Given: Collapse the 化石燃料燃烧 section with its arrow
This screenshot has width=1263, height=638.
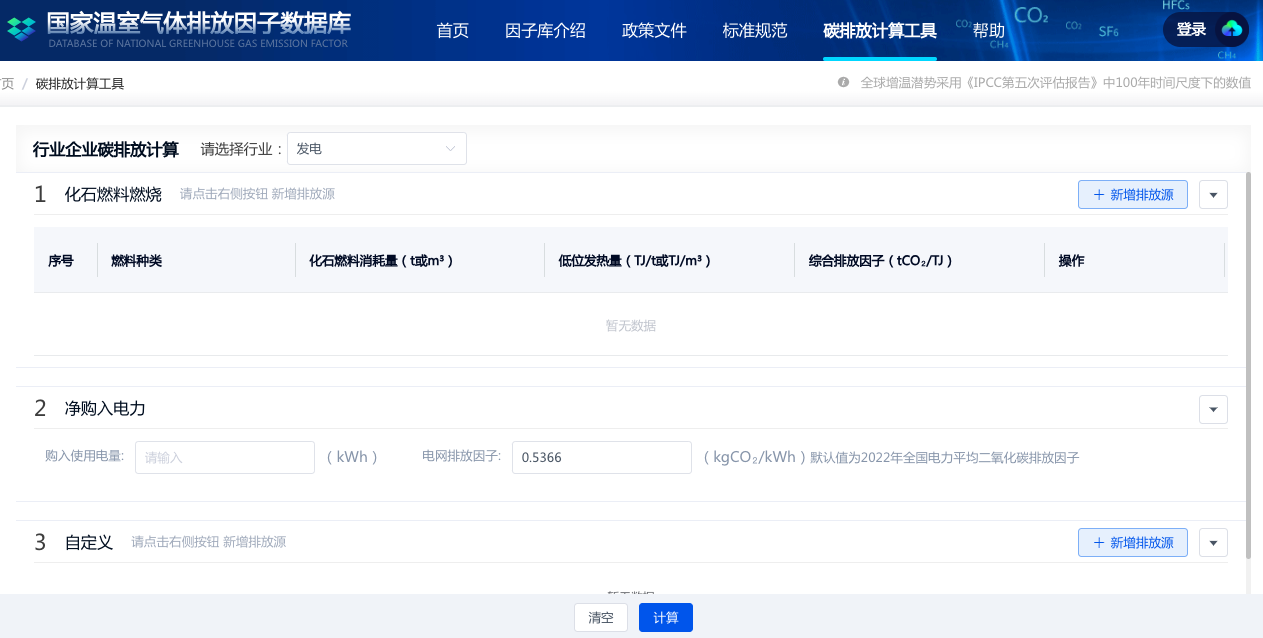Looking at the screenshot, I should click(1213, 195).
